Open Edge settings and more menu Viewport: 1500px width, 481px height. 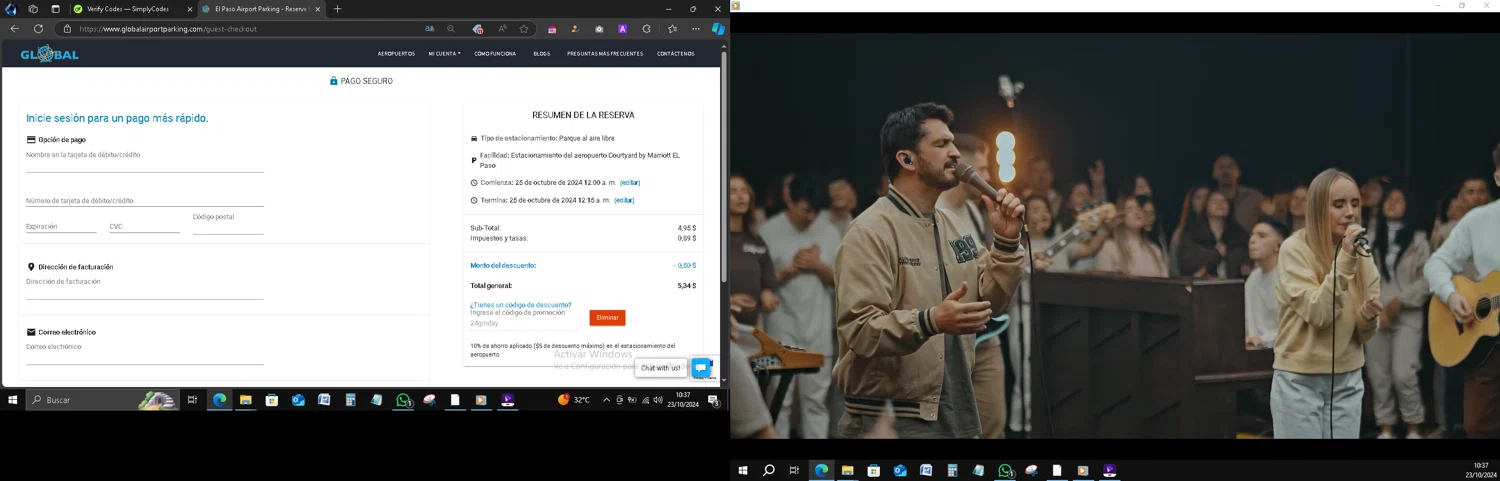tap(696, 29)
